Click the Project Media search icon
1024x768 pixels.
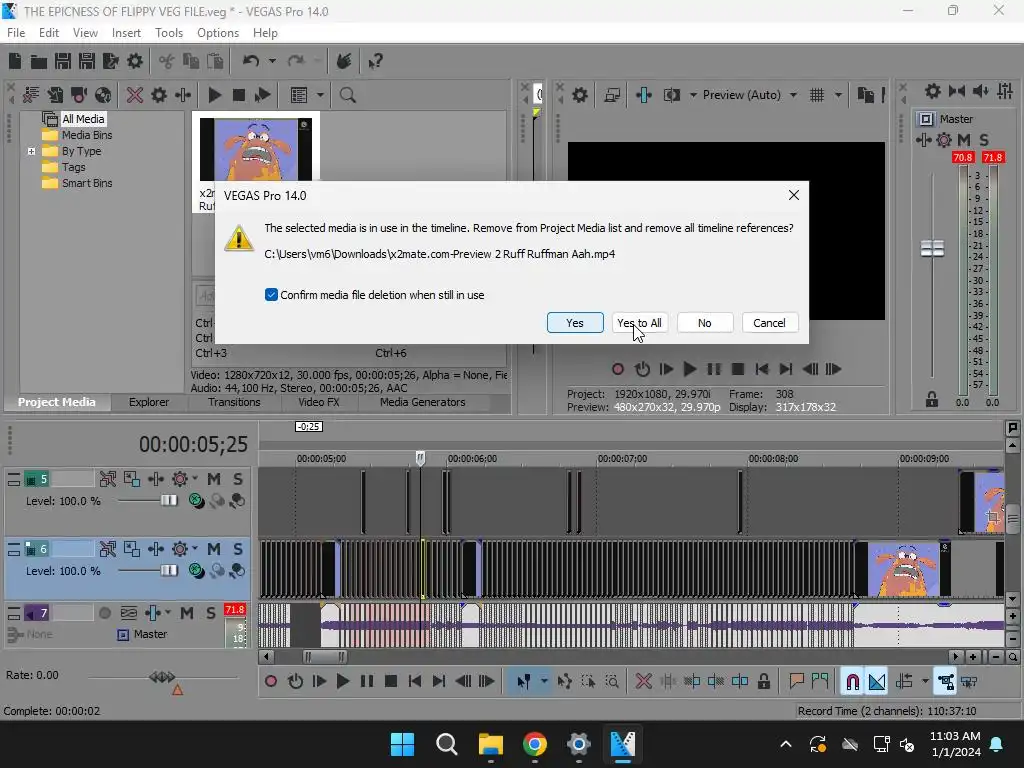click(x=347, y=95)
